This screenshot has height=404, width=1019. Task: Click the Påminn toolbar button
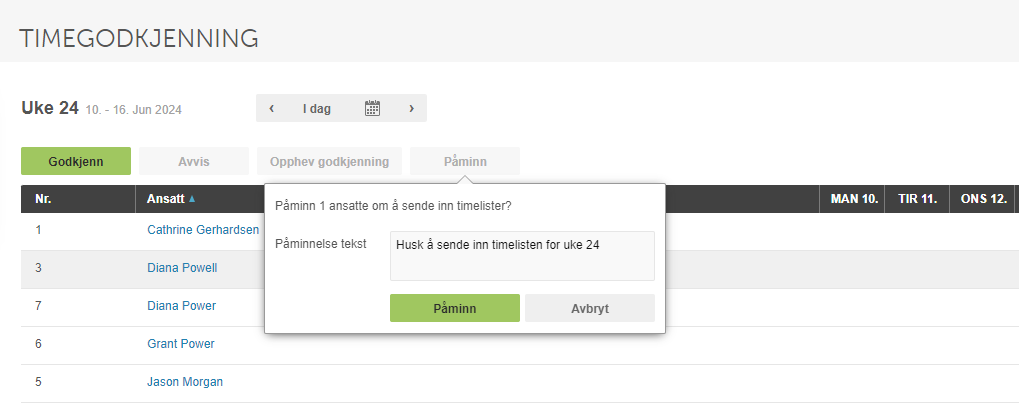[x=465, y=161]
